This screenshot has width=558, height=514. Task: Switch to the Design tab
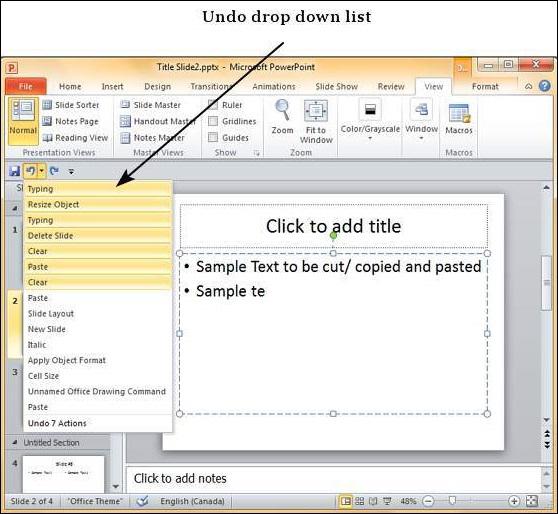pyautogui.click(x=158, y=86)
